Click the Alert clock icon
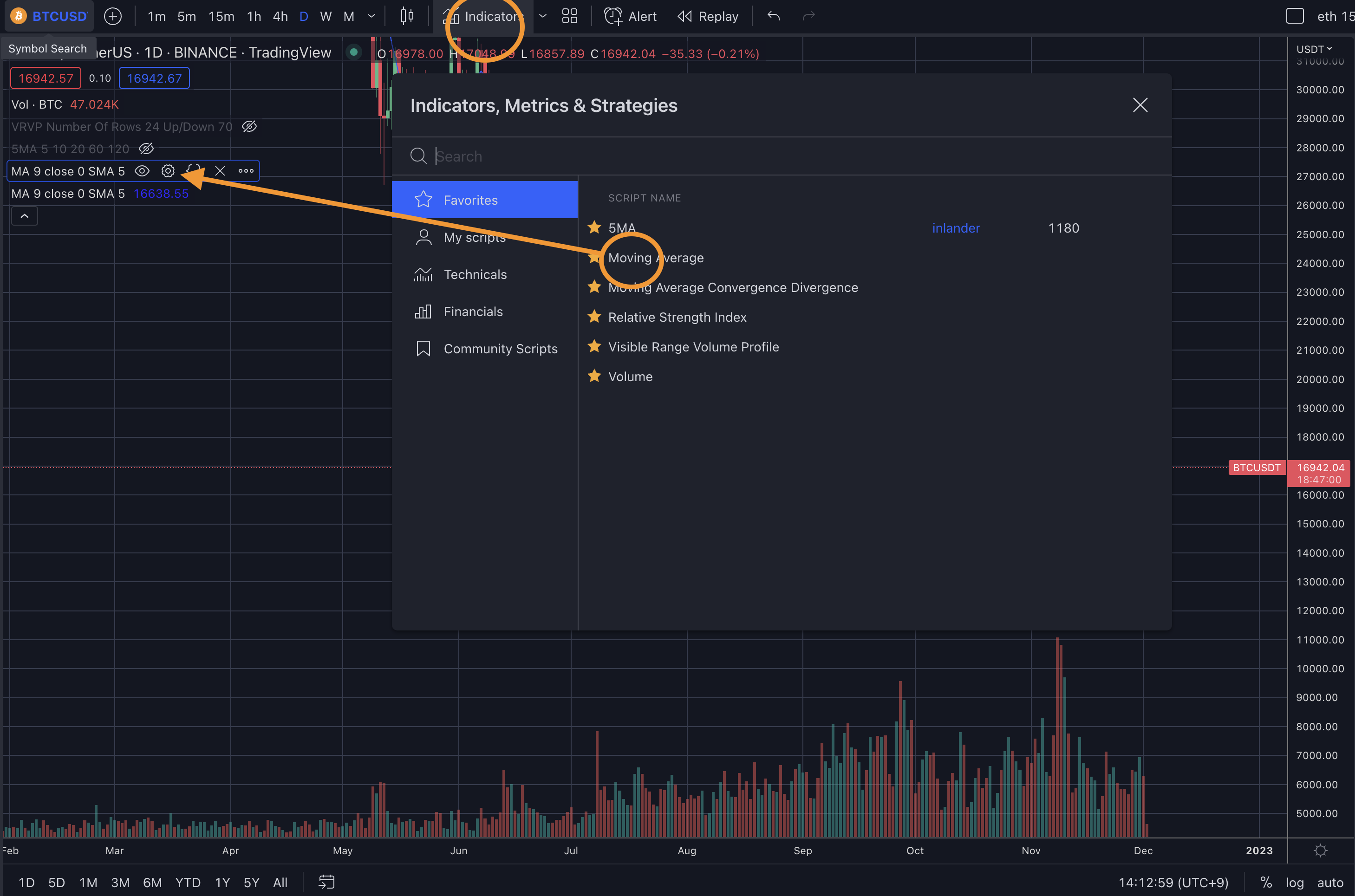 (x=613, y=16)
